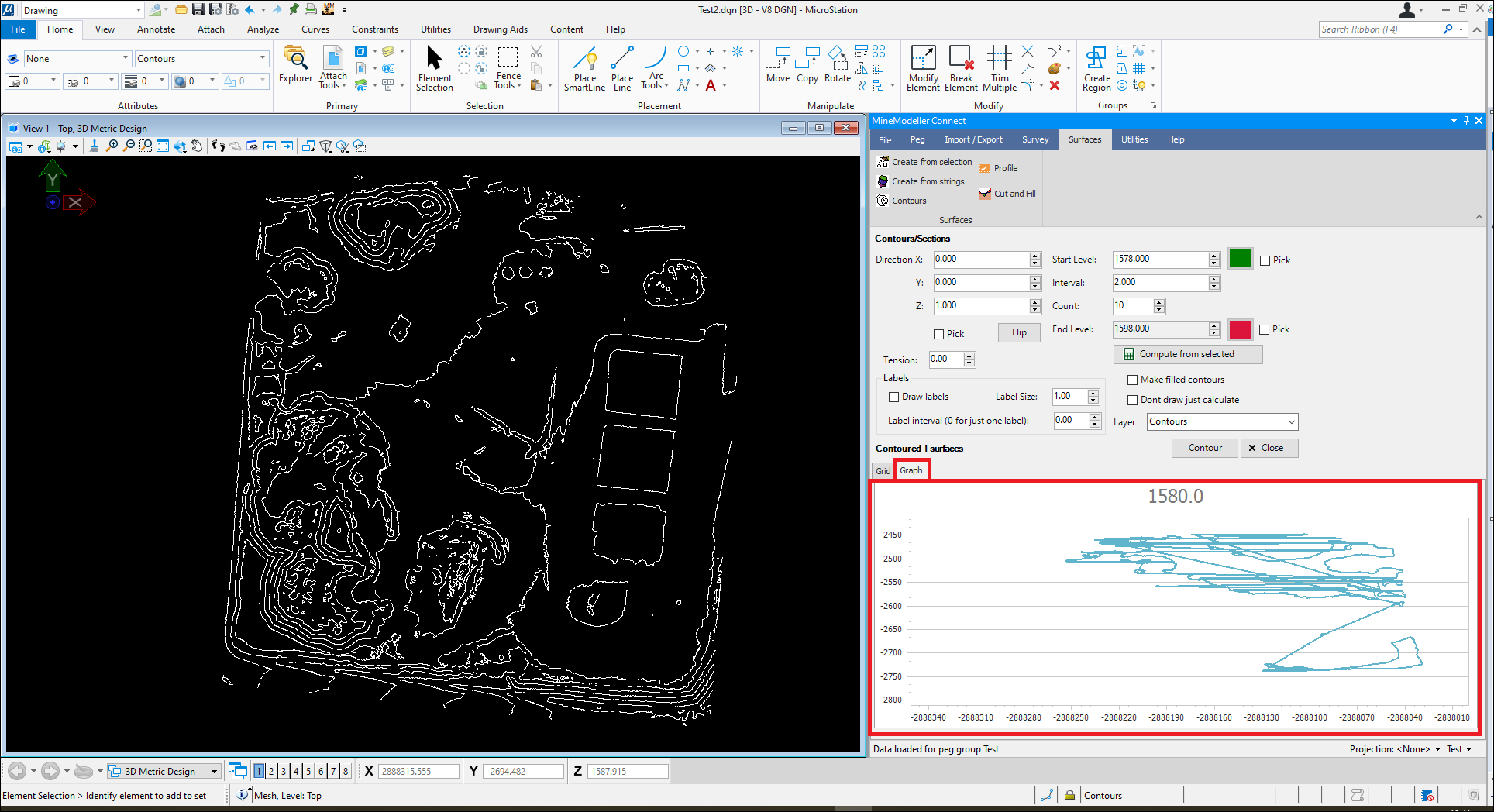
Task: Check Make filled contours option
Action: [x=1133, y=380]
